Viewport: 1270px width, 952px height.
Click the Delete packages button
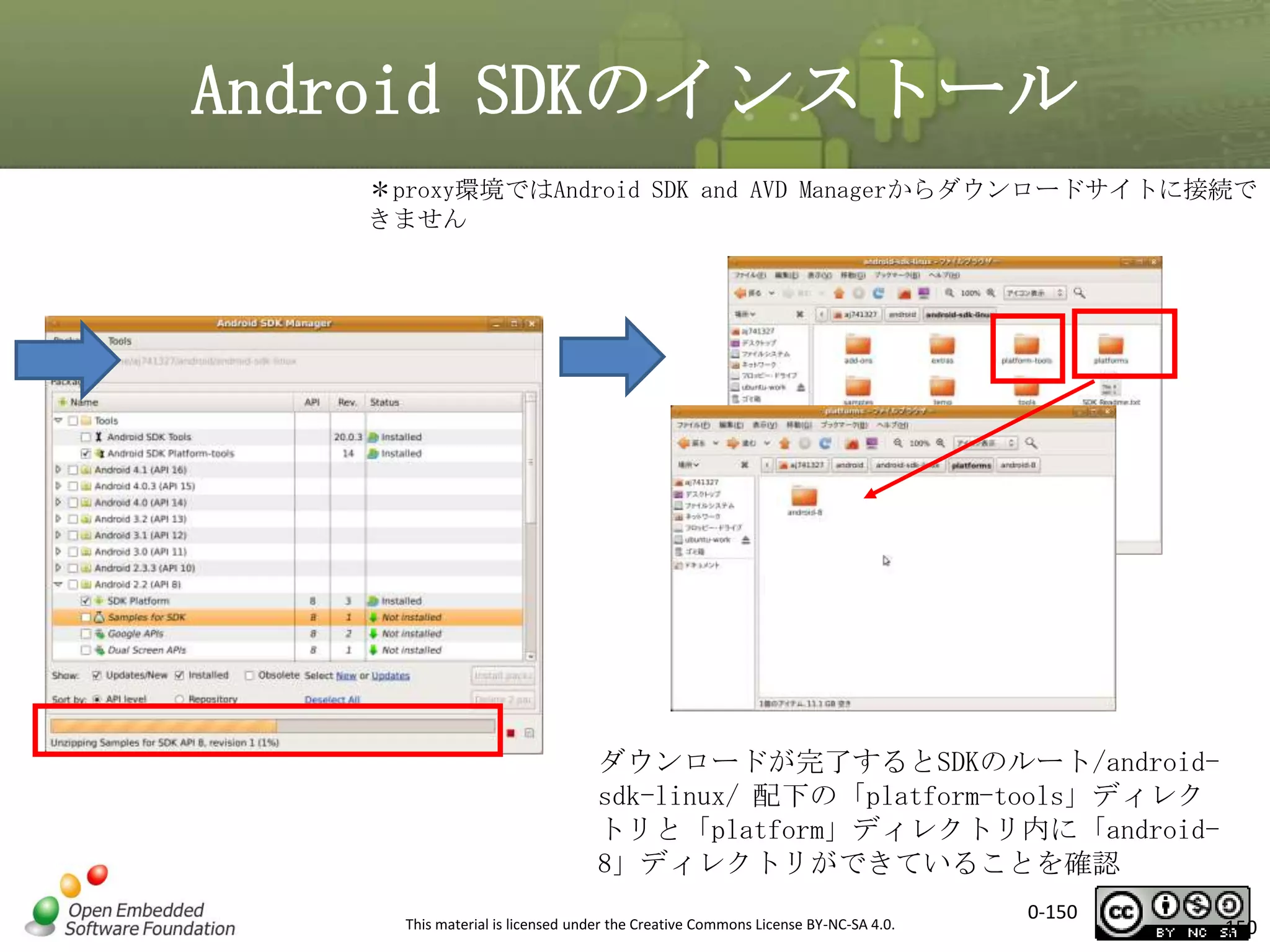(503, 700)
